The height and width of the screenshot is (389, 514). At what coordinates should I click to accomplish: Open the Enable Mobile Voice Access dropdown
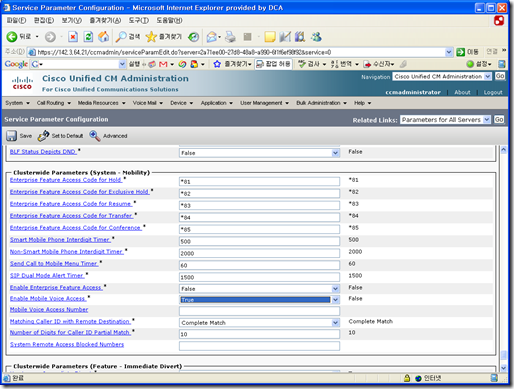click(335, 300)
